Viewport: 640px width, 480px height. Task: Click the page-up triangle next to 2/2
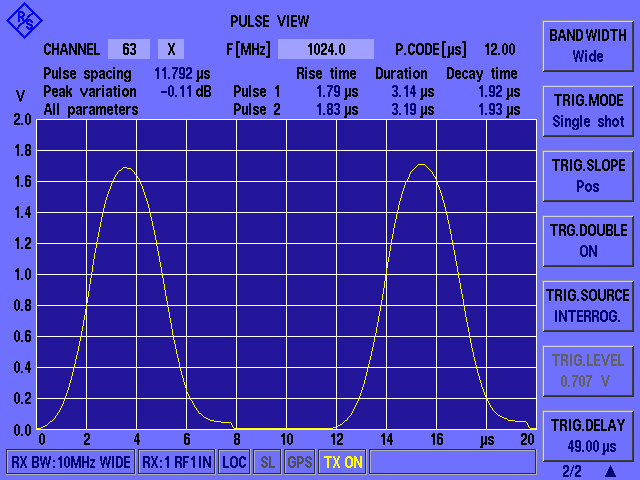coord(609,469)
